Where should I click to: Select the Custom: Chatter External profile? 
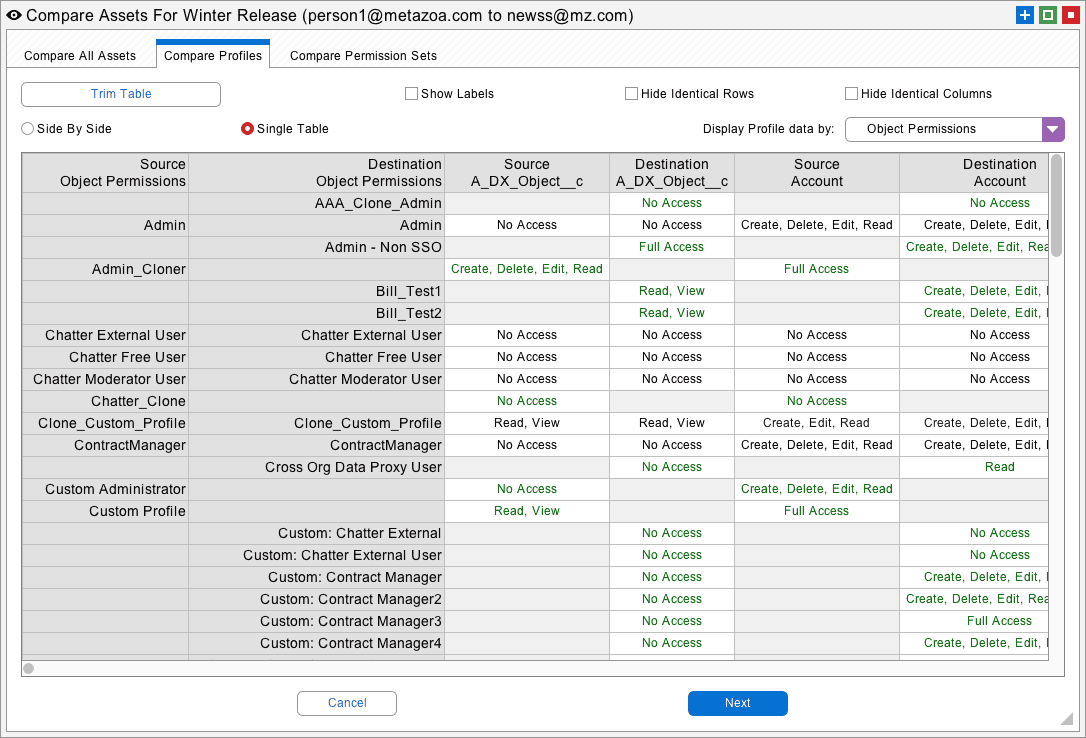pos(317,533)
